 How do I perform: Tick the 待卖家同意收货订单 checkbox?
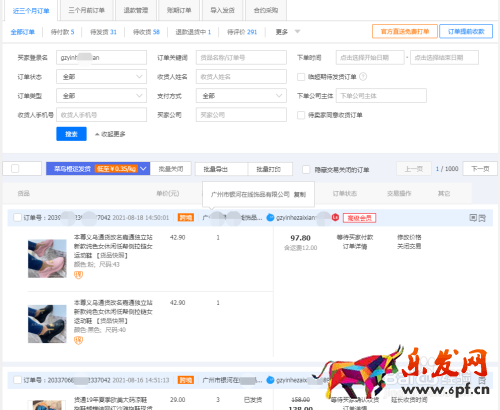coord(301,115)
